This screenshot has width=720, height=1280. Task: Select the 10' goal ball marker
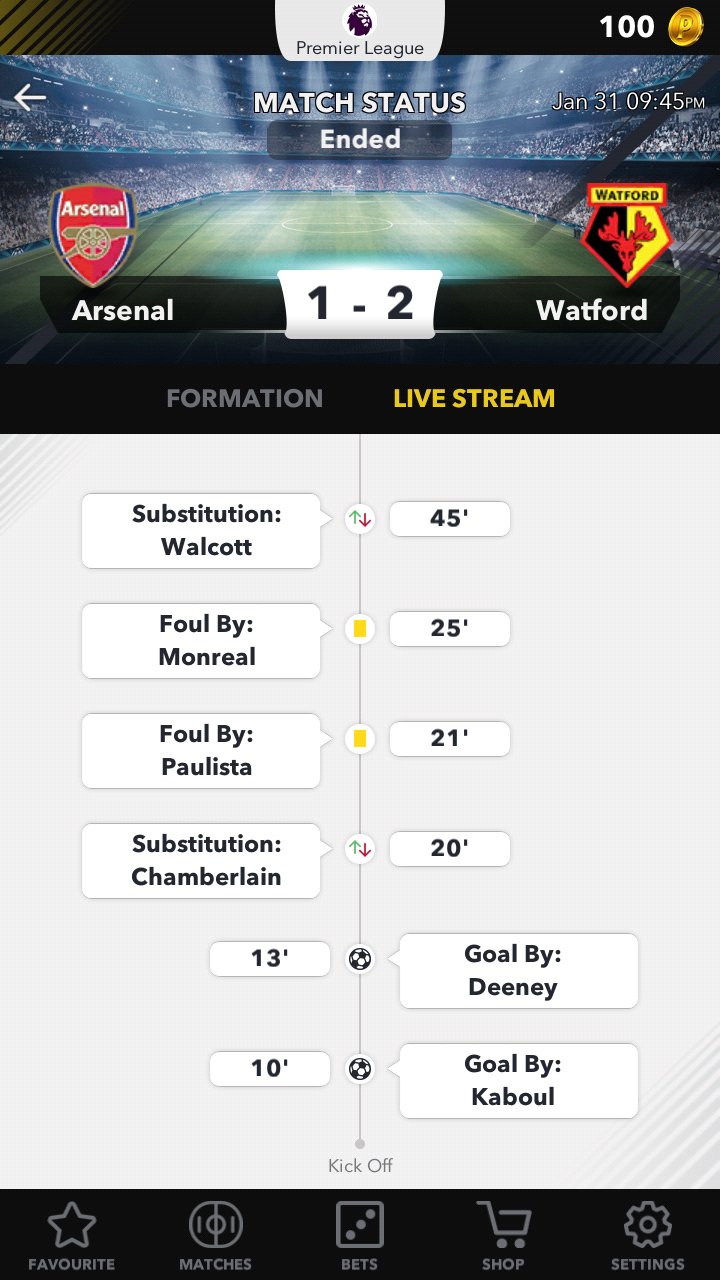click(360, 1069)
